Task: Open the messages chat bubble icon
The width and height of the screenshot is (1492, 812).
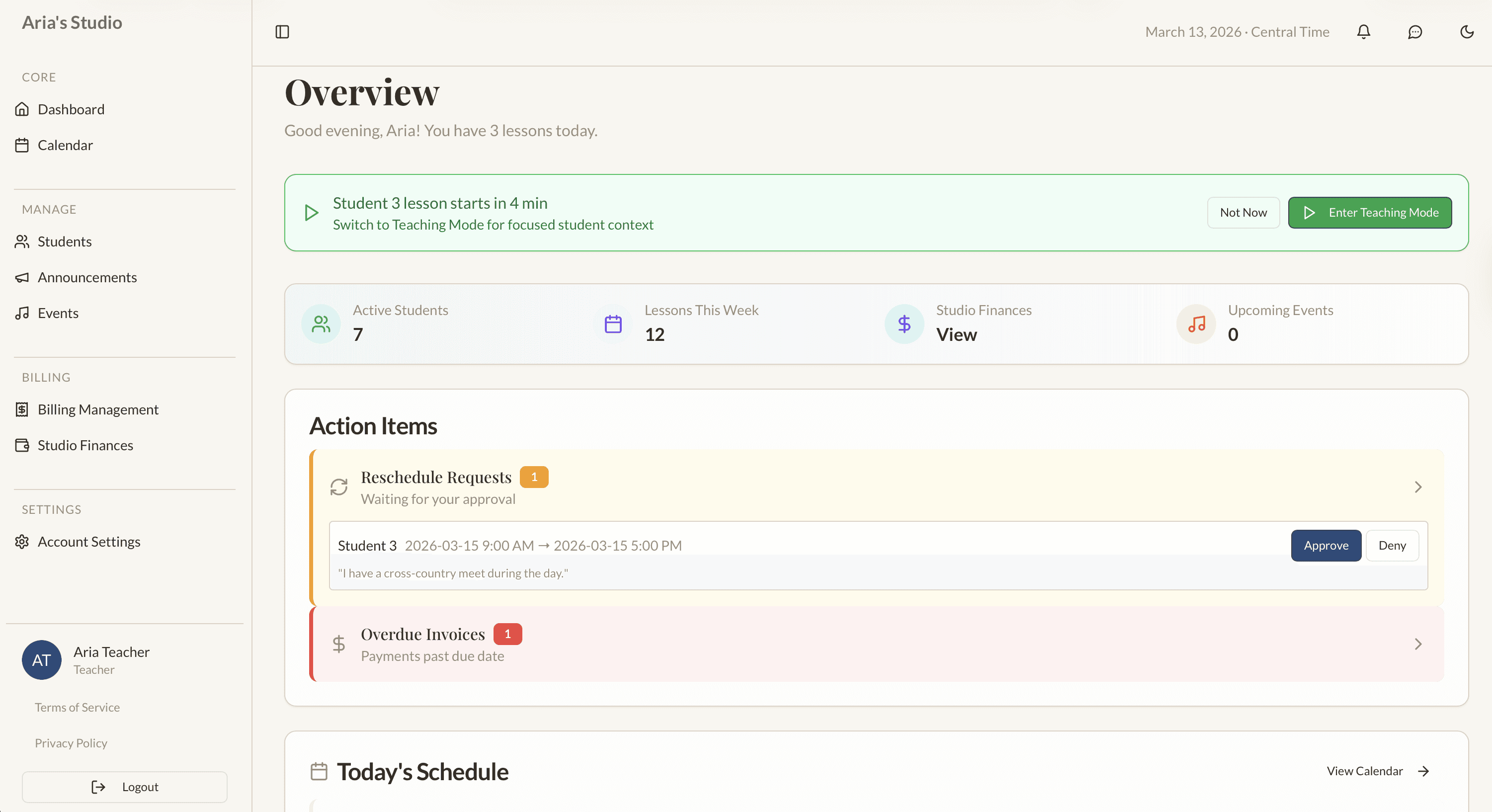Action: coord(1415,32)
